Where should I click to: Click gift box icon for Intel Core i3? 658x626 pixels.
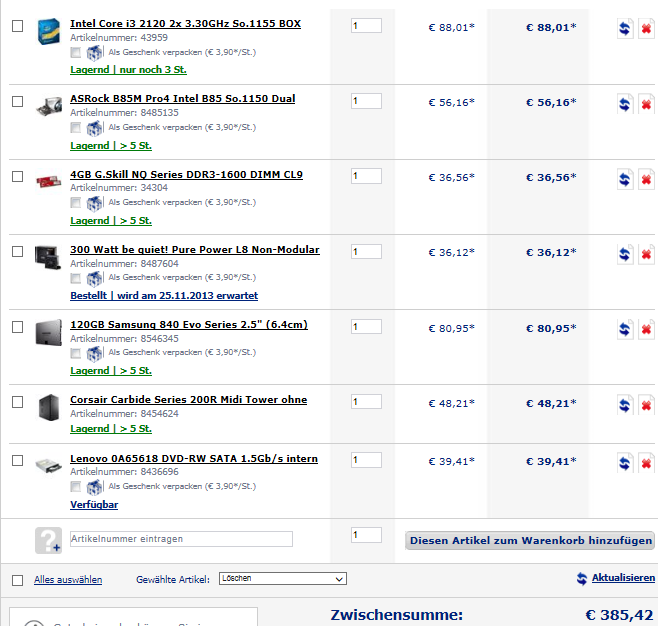click(x=94, y=53)
